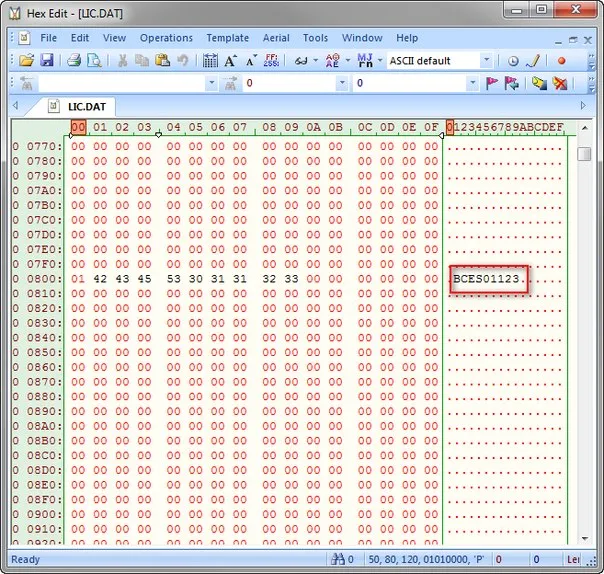Go to next bookmark flag icon
This screenshot has height=574, width=604.
(512, 83)
